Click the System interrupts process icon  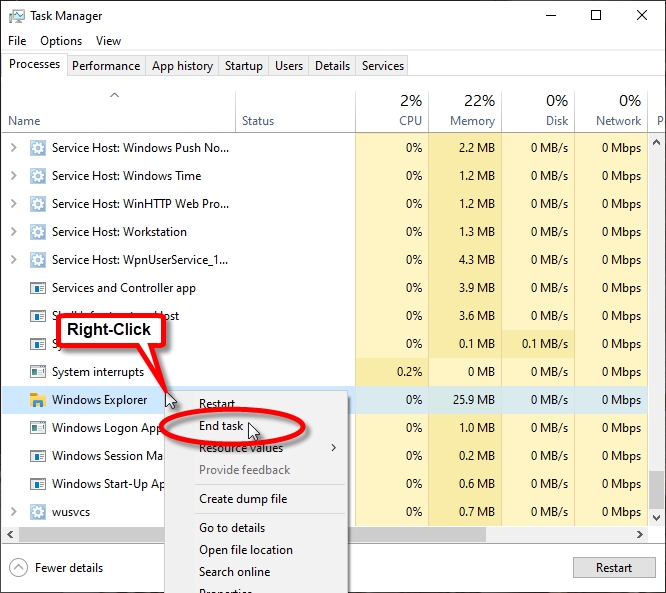click(38, 372)
